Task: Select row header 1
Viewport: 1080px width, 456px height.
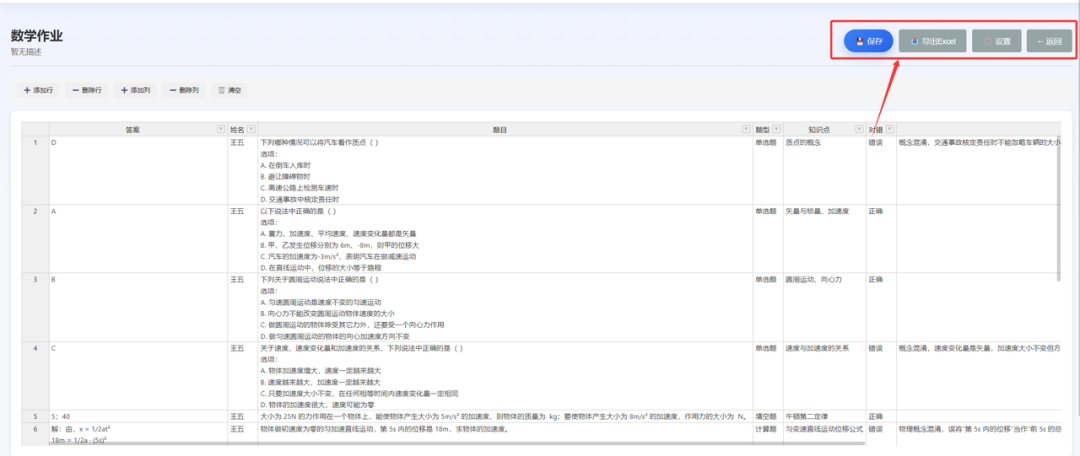Action: click(35, 170)
